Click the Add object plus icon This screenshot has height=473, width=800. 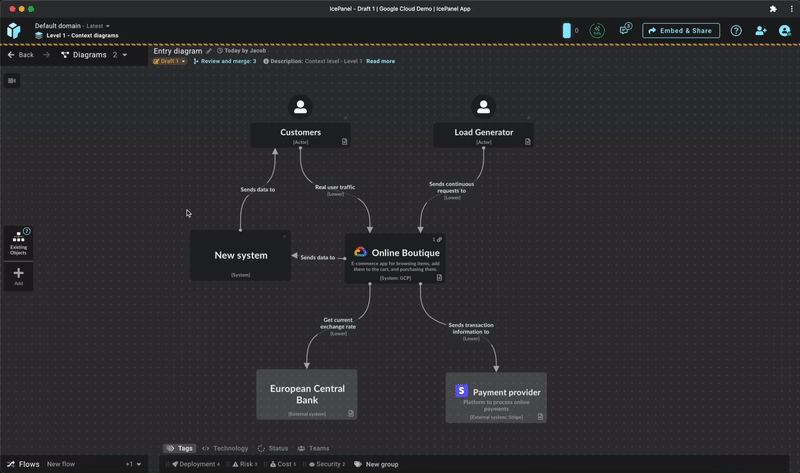[x=18, y=277]
